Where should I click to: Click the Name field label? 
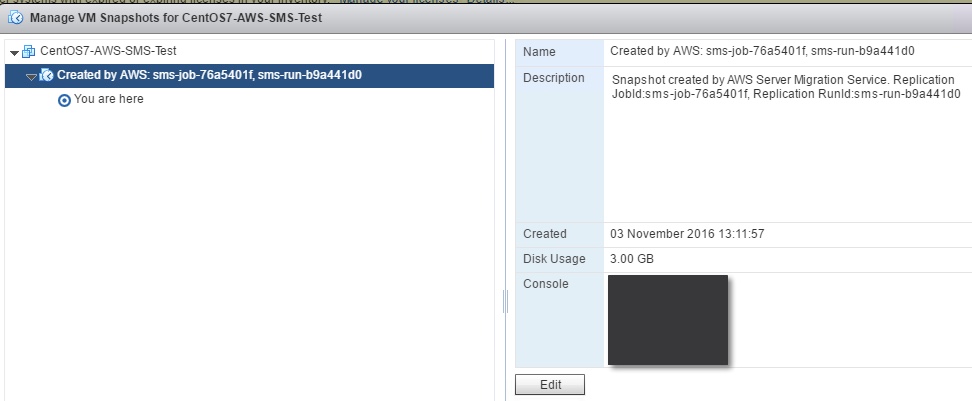[x=539, y=52]
